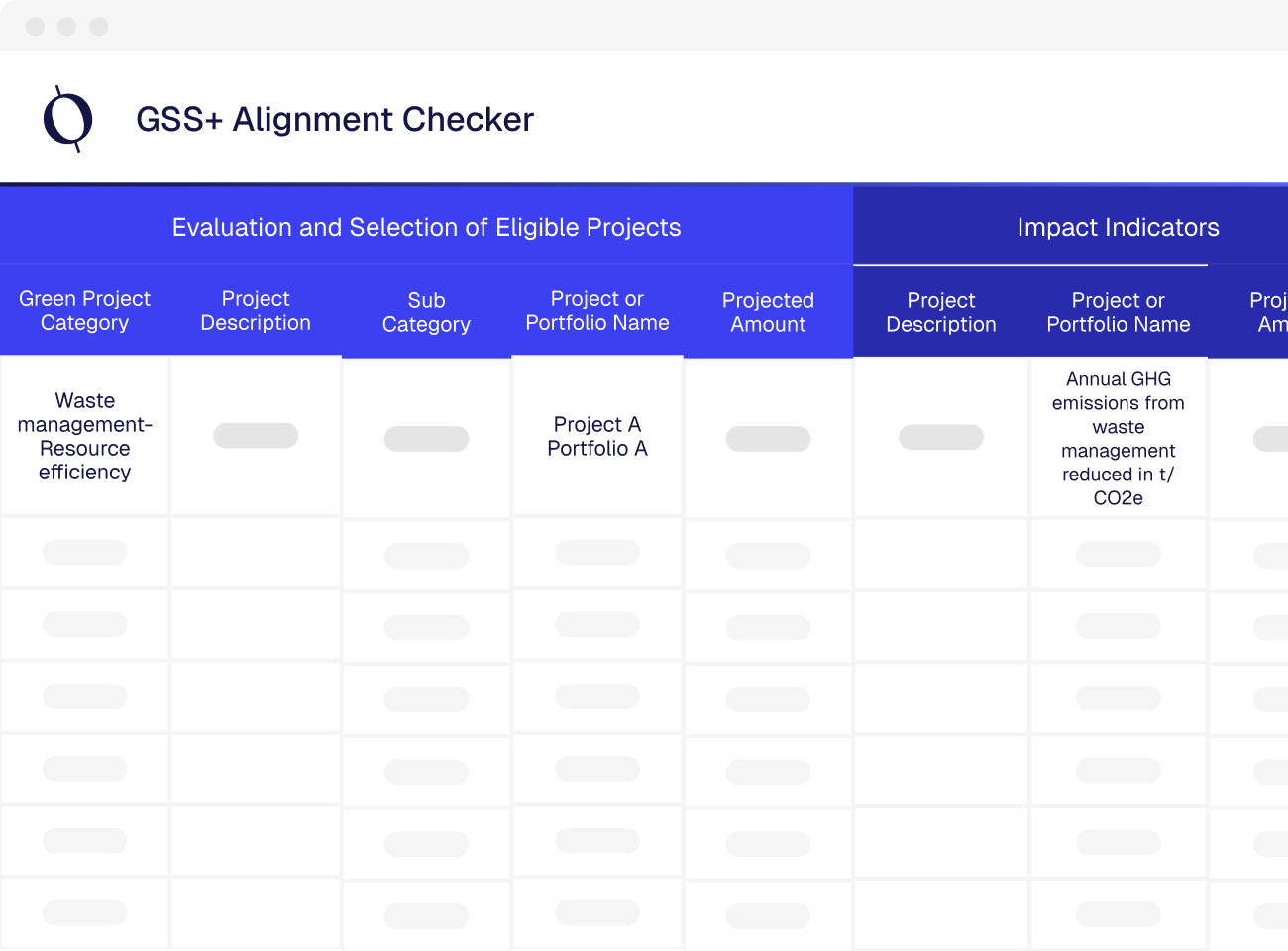Switch to the Impact Indicators section header

(1118, 227)
